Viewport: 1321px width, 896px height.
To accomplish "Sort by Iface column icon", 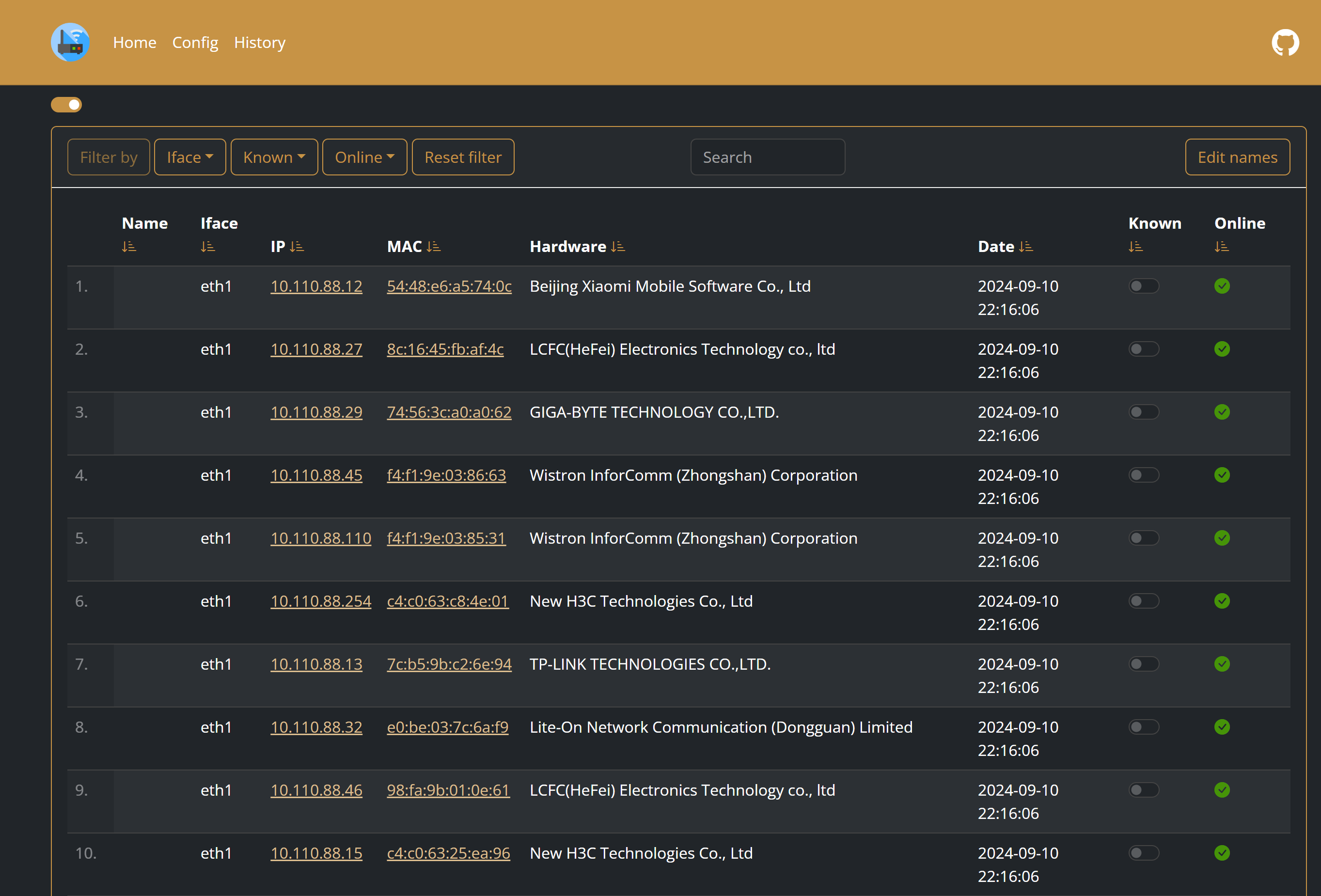I will point(207,247).
